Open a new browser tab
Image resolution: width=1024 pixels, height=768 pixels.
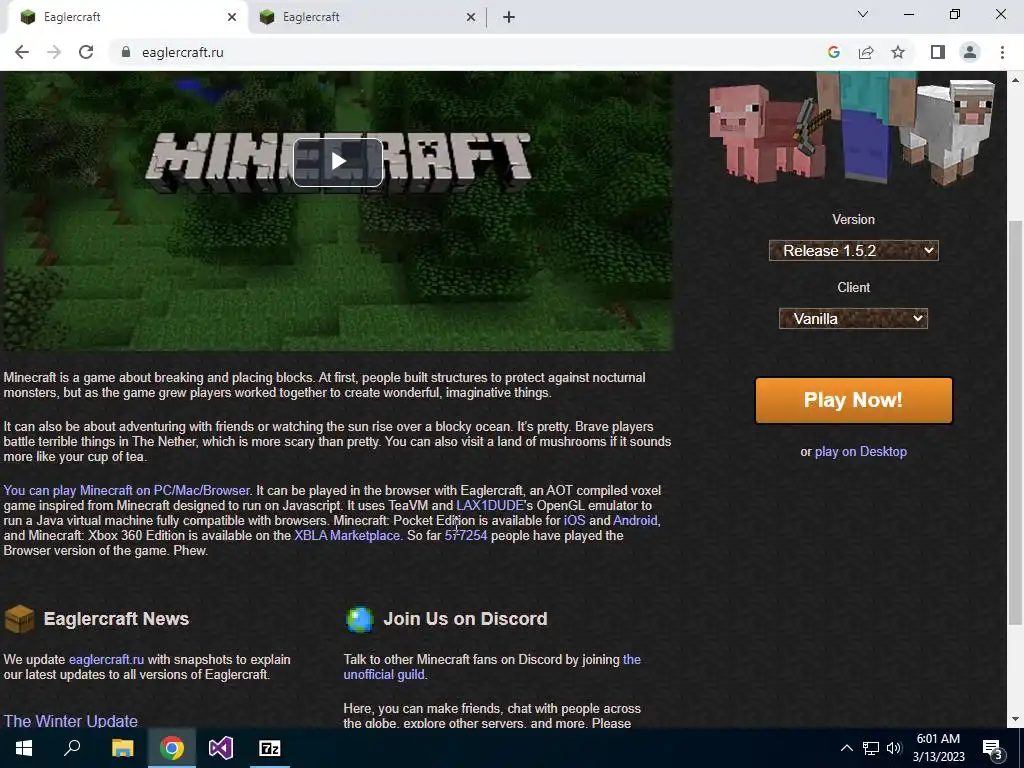(x=509, y=17)
